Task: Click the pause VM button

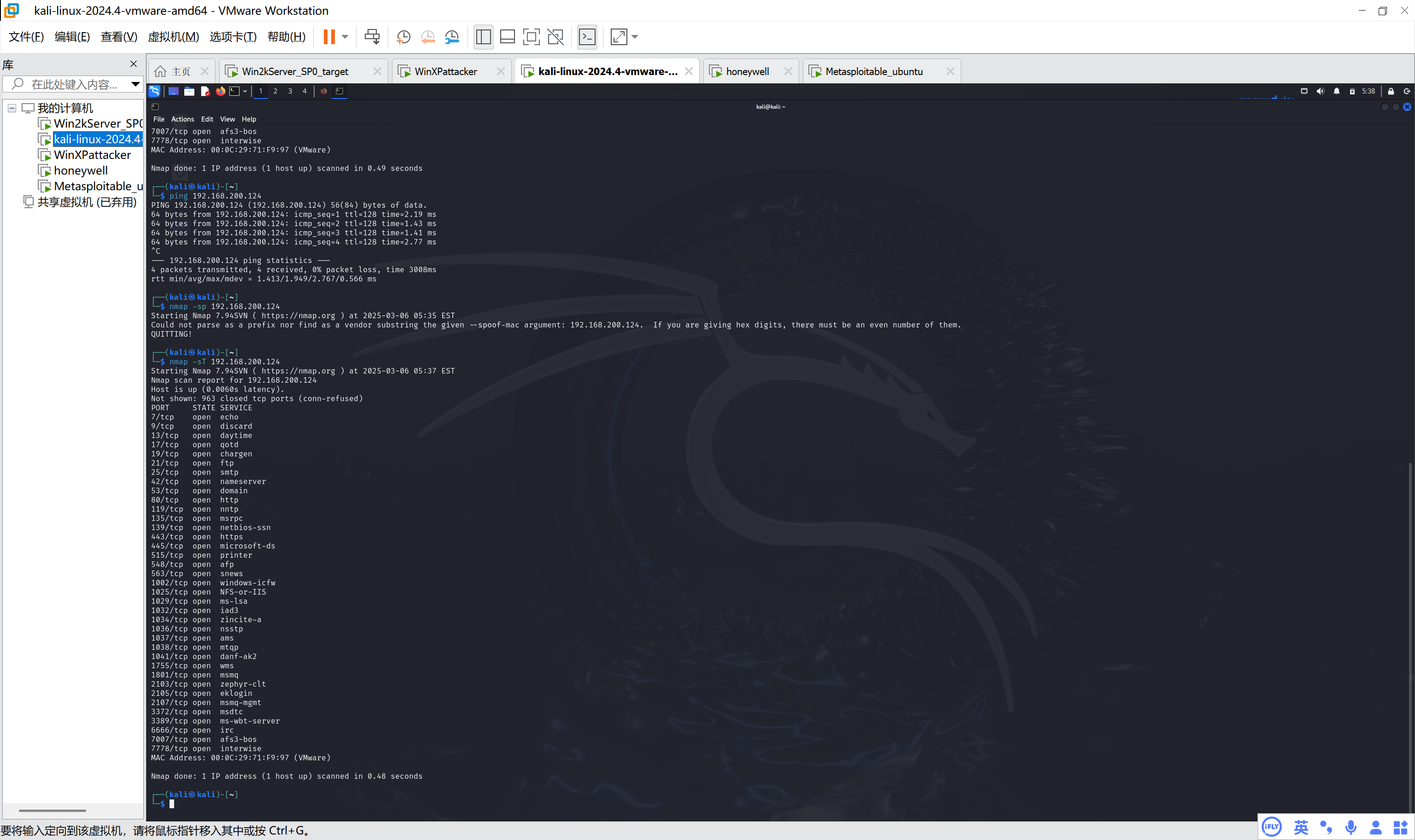Action: [x=329, y=37]
